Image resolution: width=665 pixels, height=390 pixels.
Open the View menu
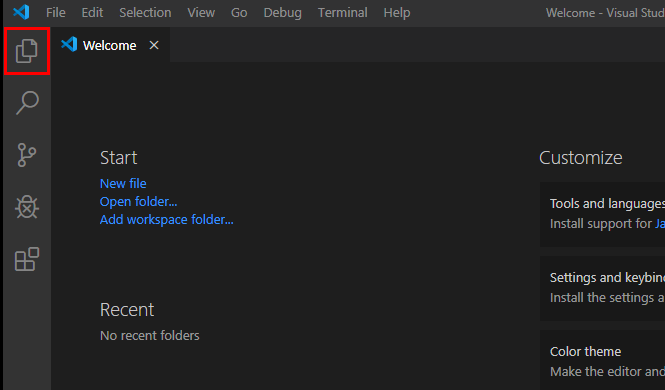pos(201,13)
